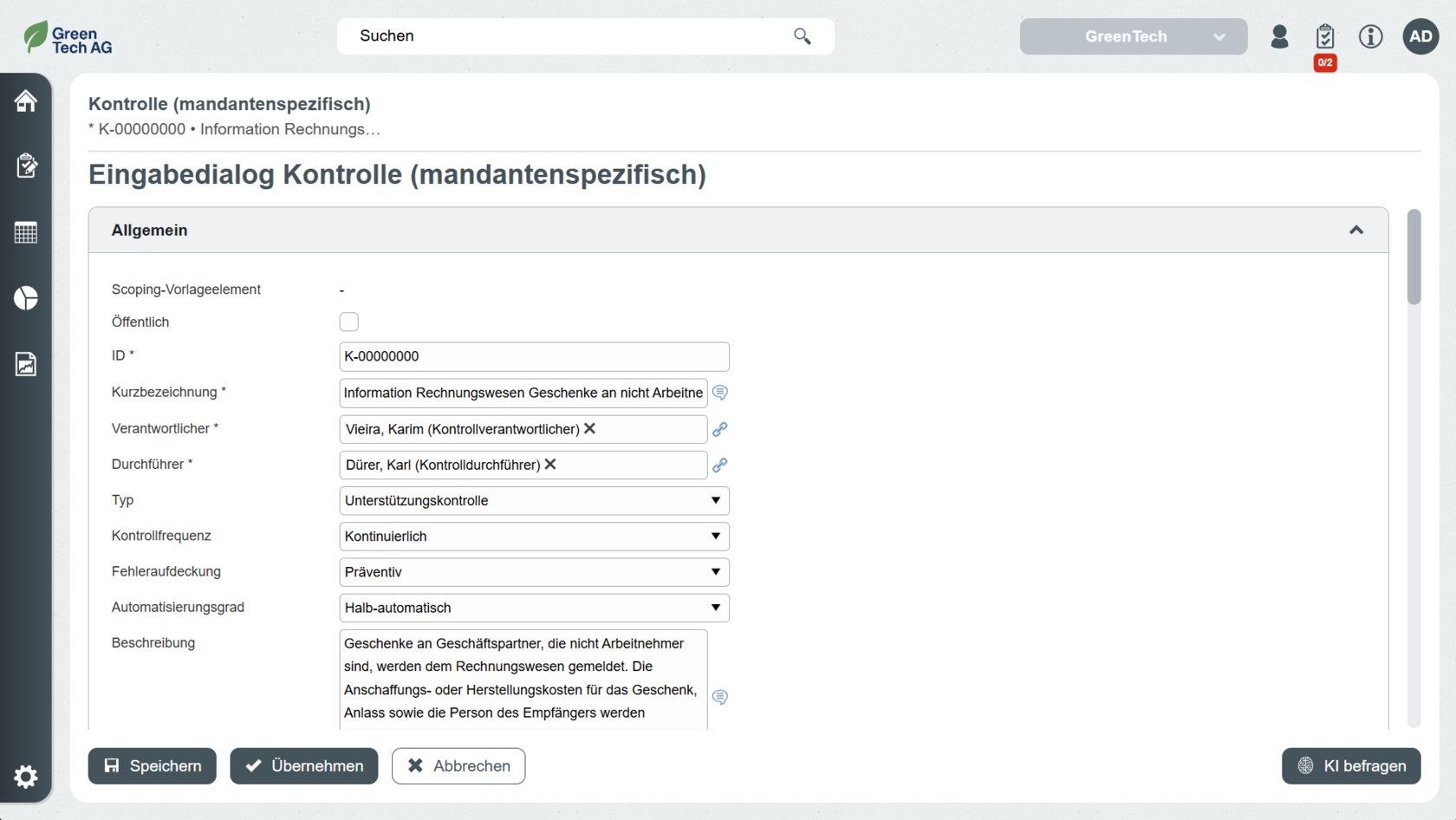Click the Speichern button
Viewport: 1456px width, 820px height.
153,766
